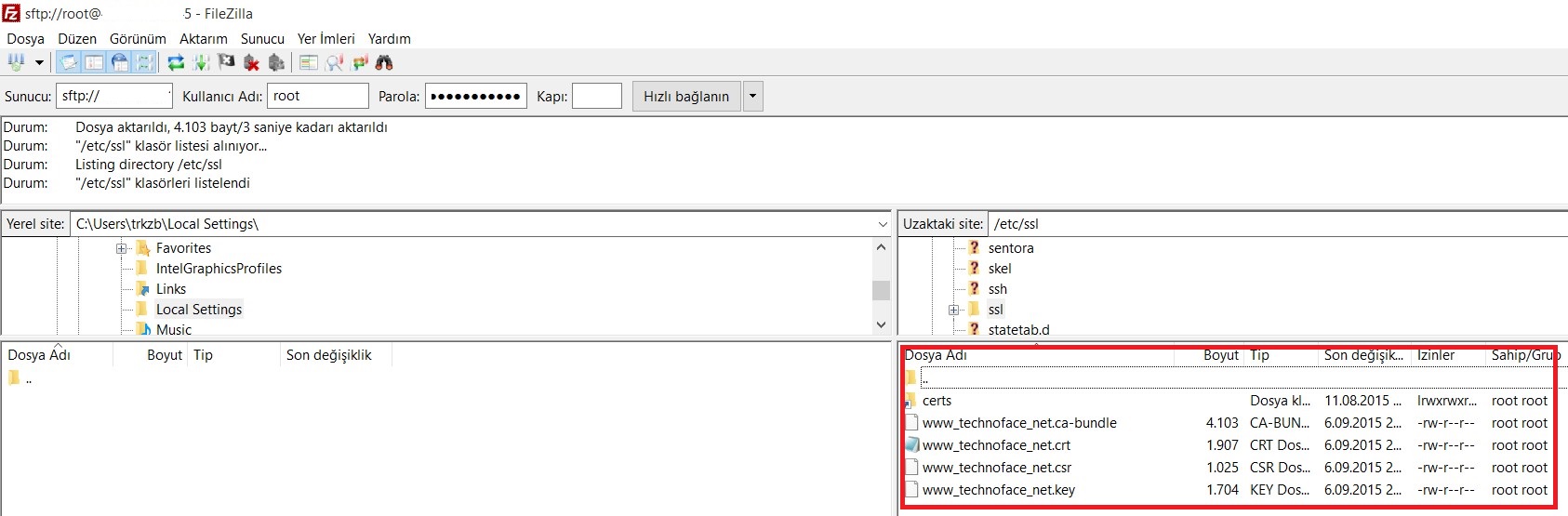
Task: Toggle the remote directory tree view
Action: click(x=119, y=62)
